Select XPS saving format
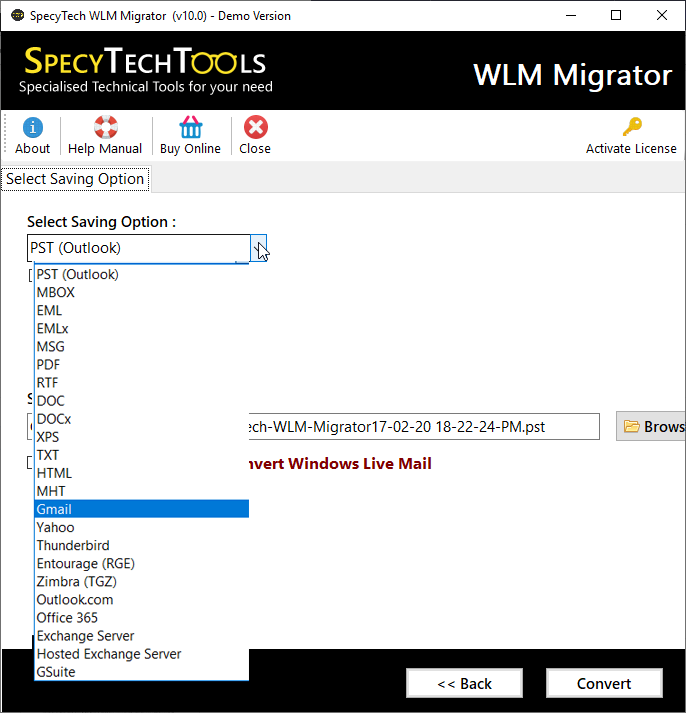The height and width of the screenshot is (713, 686). [x=142, y=437]
